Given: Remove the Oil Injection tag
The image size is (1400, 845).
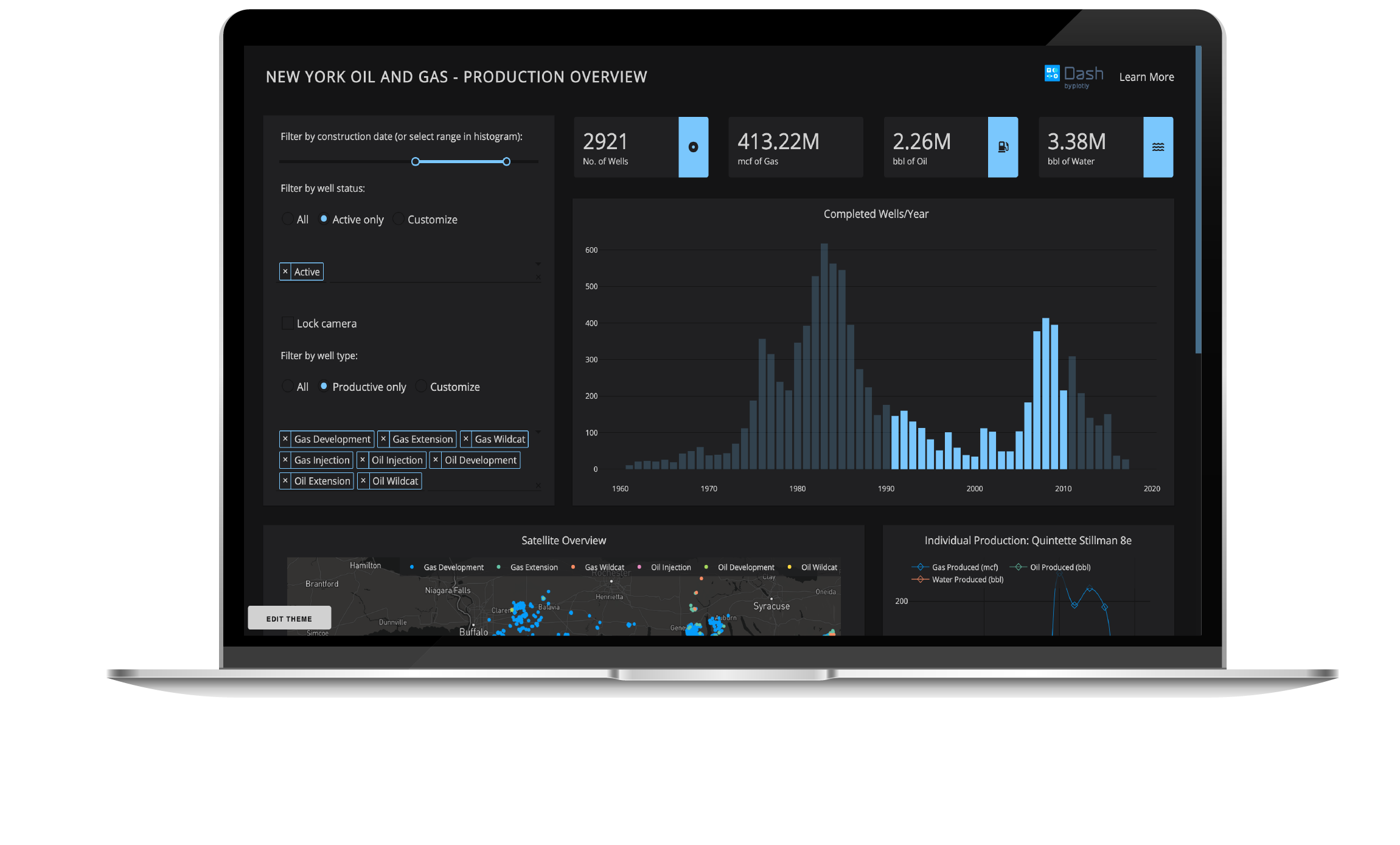Looking at the screenshot, I should [363, 460].
